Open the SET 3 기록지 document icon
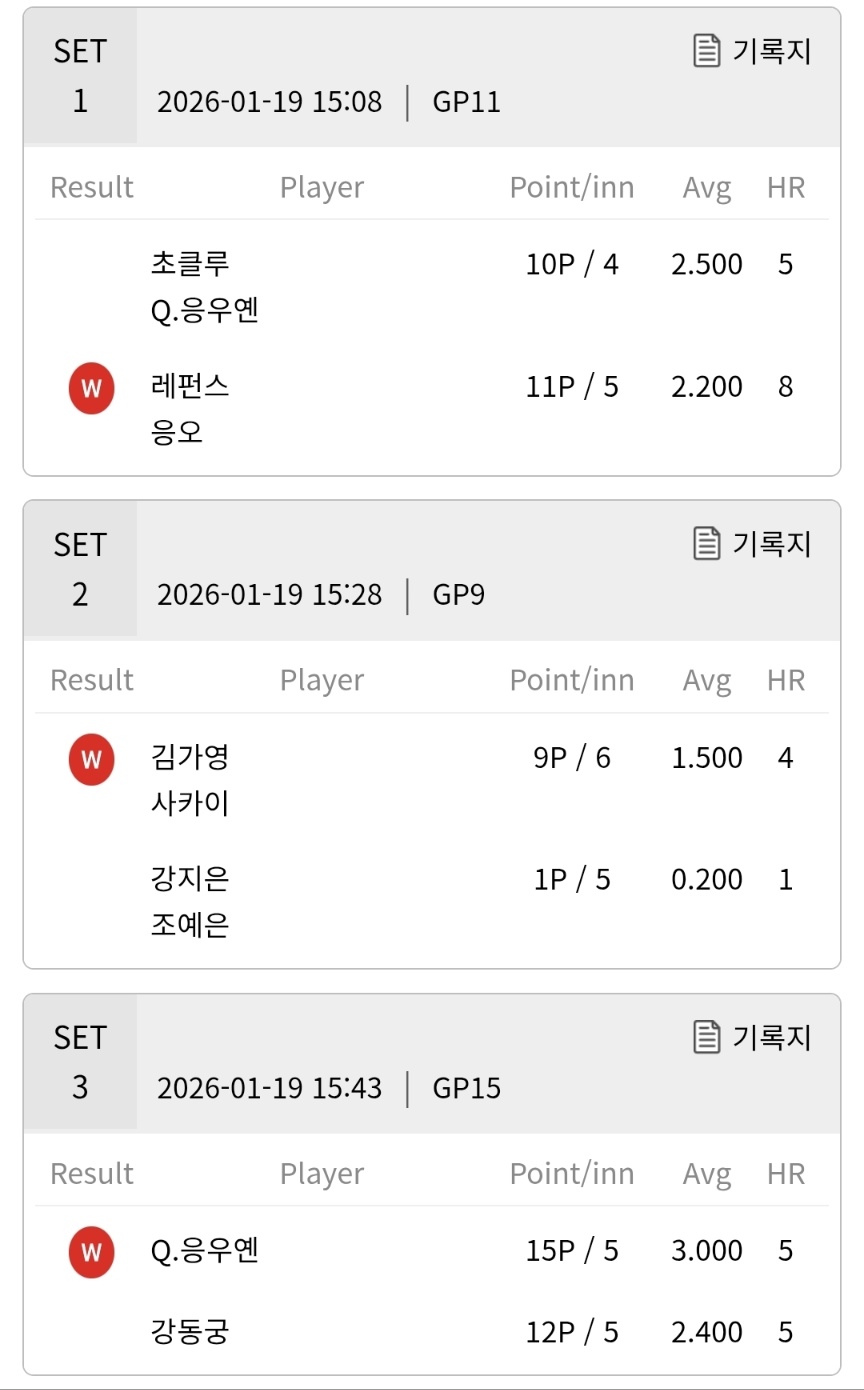 [x=707, y=1037]
